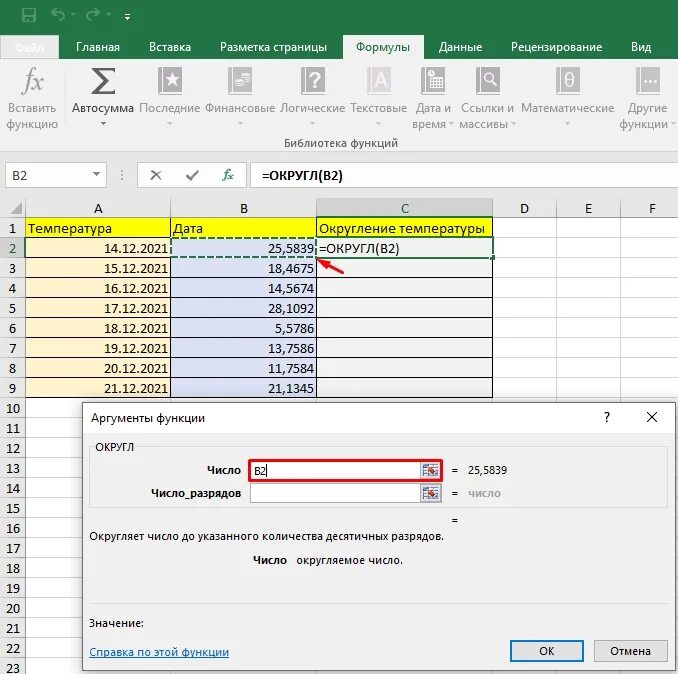Select the Формулы tab
678x674 pixels.
383,47
